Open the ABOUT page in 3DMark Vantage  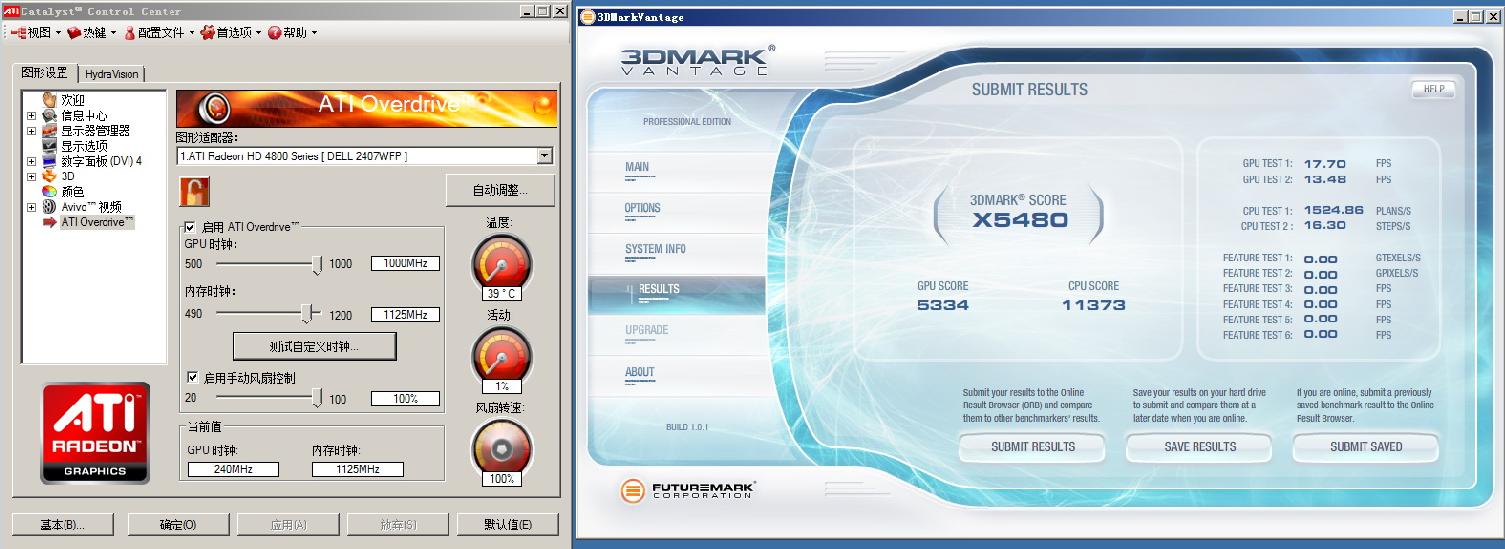640,372
